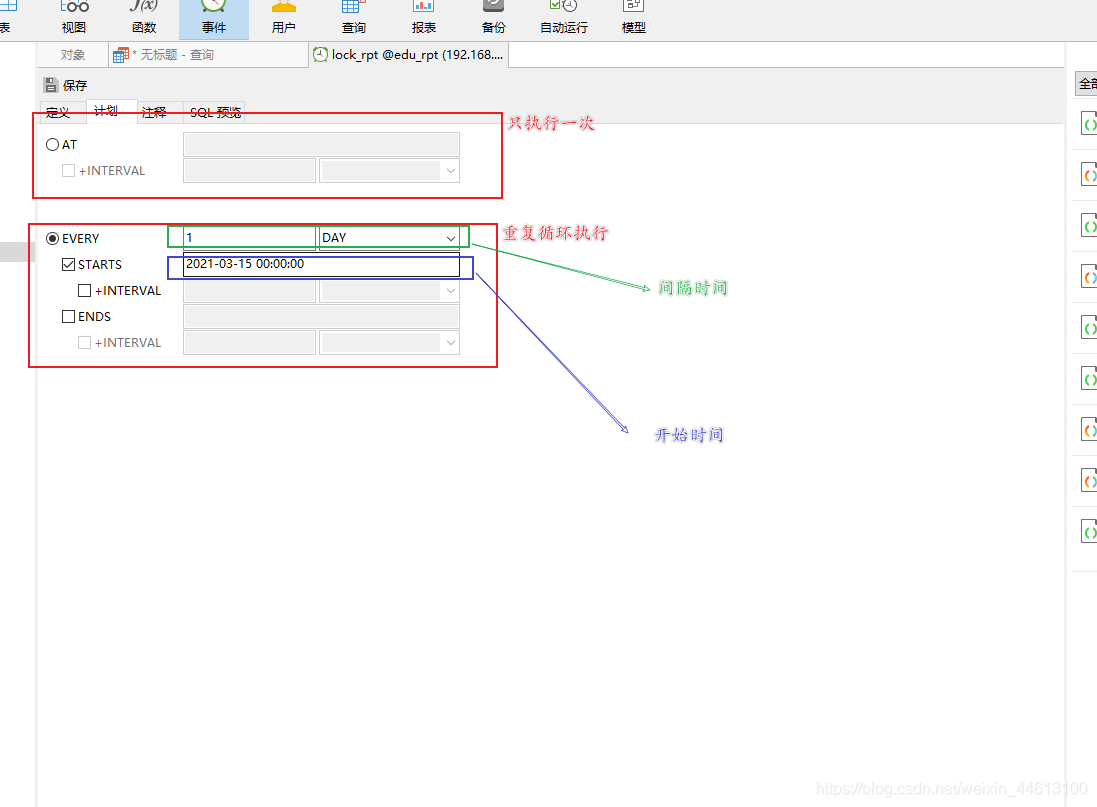Toggle +INTERVAL checkbox under AT

69,171
